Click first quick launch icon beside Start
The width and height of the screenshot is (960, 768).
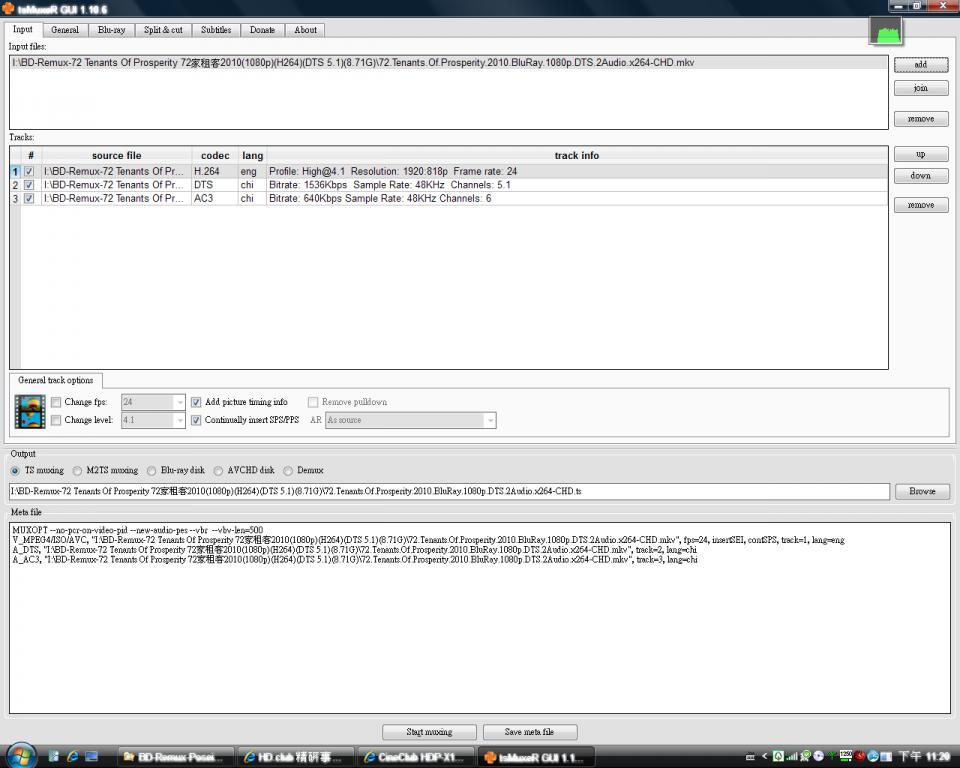click(53, 757)
